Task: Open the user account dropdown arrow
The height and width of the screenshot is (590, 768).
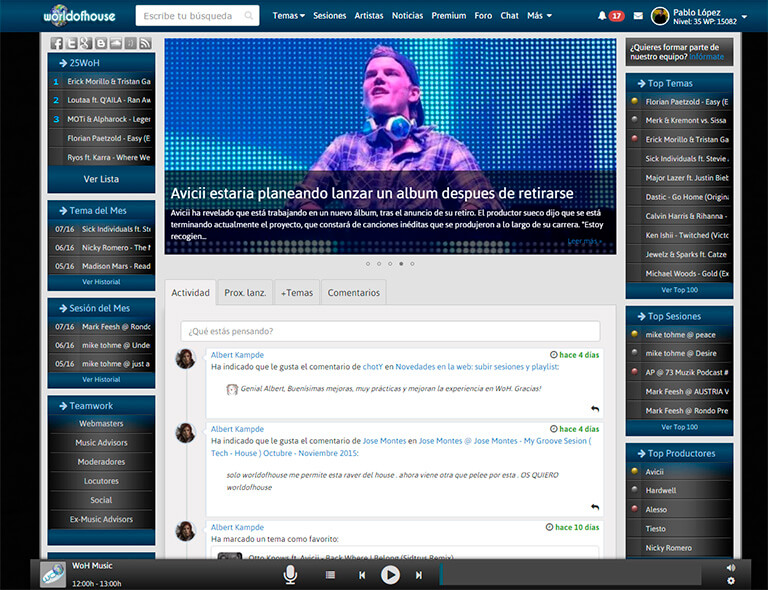Action: tap(744, 17)
